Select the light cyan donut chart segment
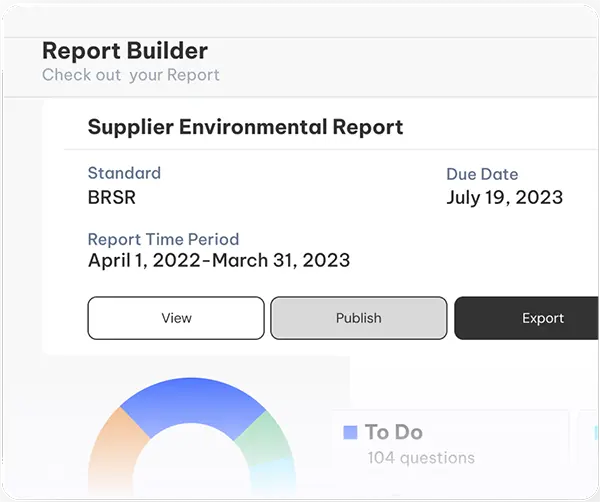 pyautogui.click(x=272, y=474)
